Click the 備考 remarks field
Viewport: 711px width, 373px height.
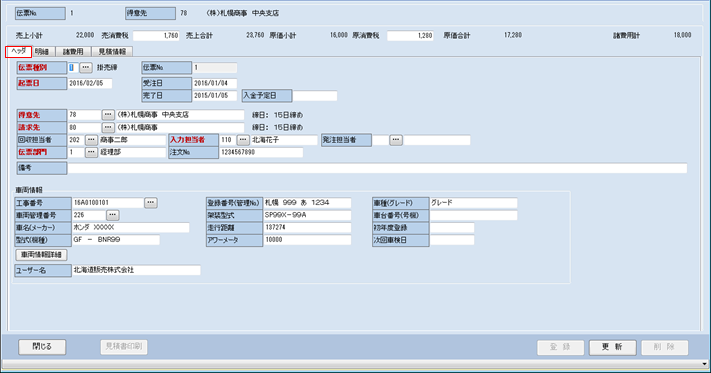pos(377,168)
